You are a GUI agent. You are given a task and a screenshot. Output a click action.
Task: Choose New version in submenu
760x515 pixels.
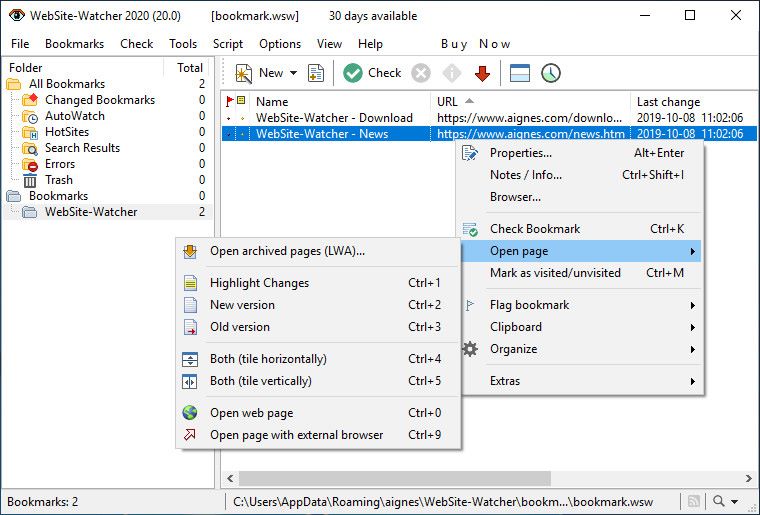click(x=318, y=305)
